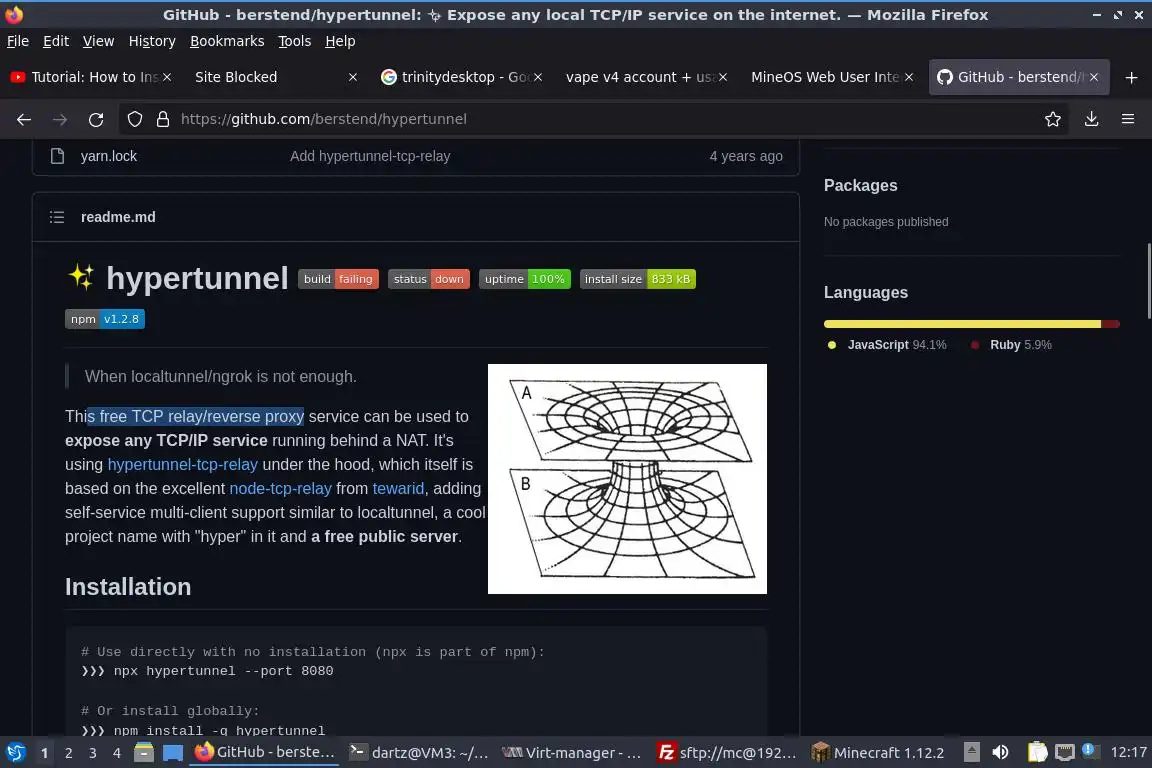Reload the current GitHub page
The width and height of the screenshot is (1152, 768).
coord(96,119)
